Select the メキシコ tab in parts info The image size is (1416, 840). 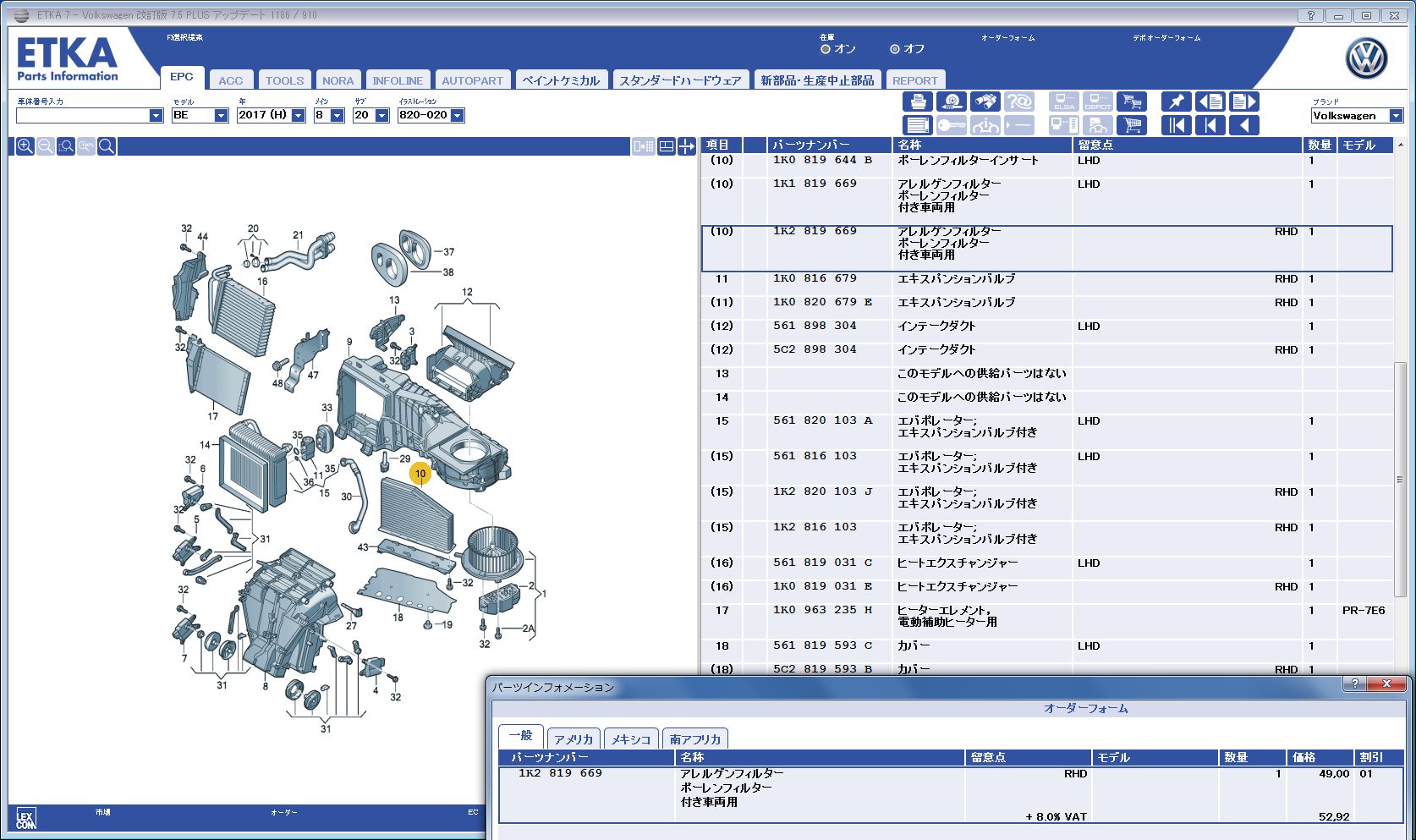(631, 738)
